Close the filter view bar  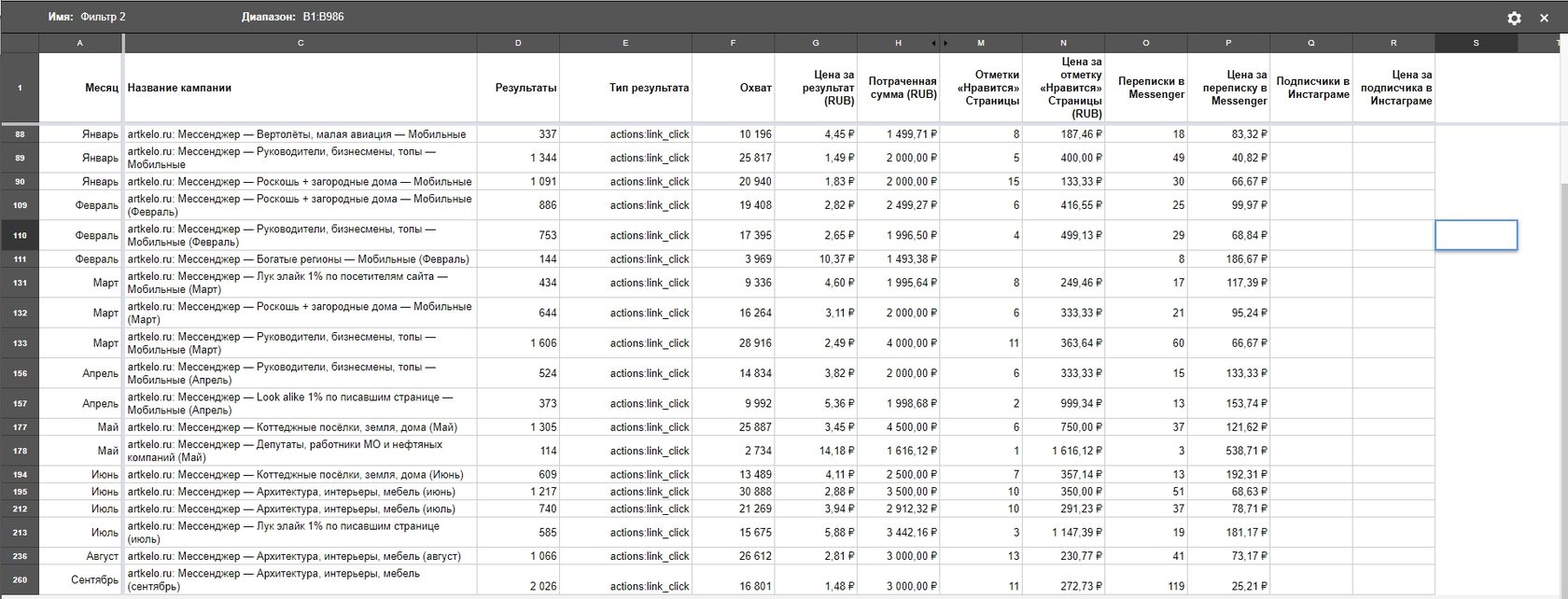point(1544,18)
